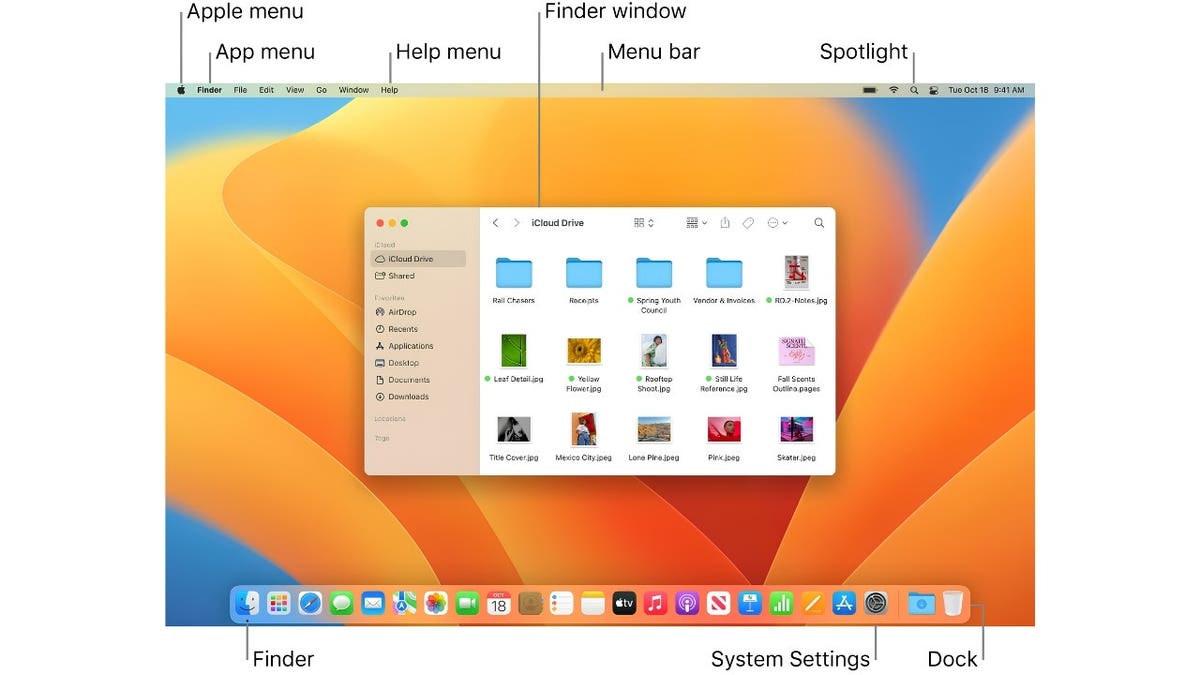1200x675 pixels.
Task: Select Applications in the sidebar
Action: (x=418, y=346)
